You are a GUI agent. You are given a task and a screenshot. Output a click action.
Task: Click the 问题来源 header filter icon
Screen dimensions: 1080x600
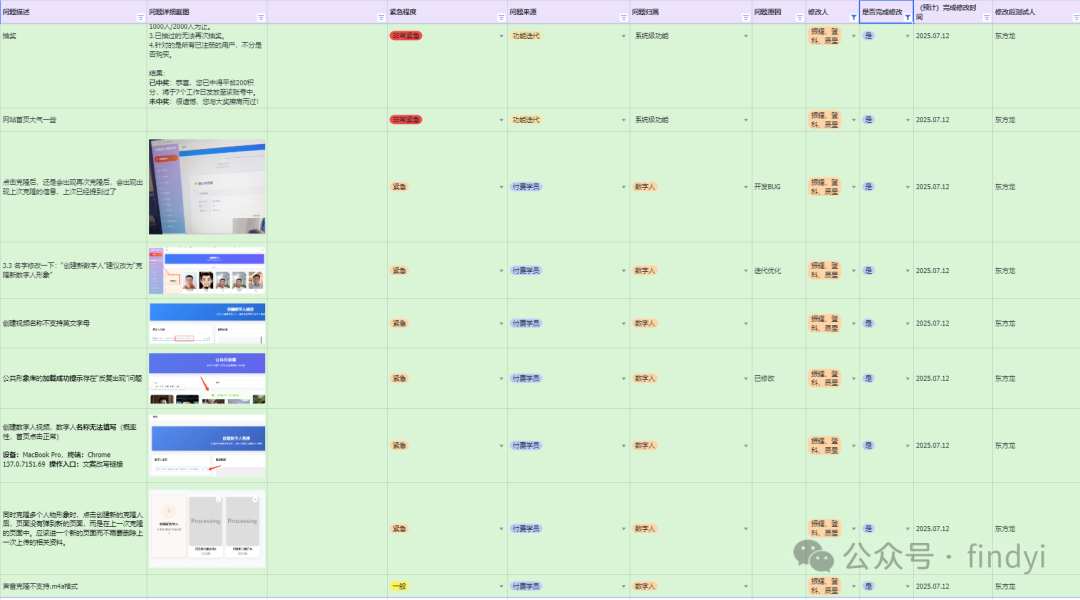click(623, 18)
